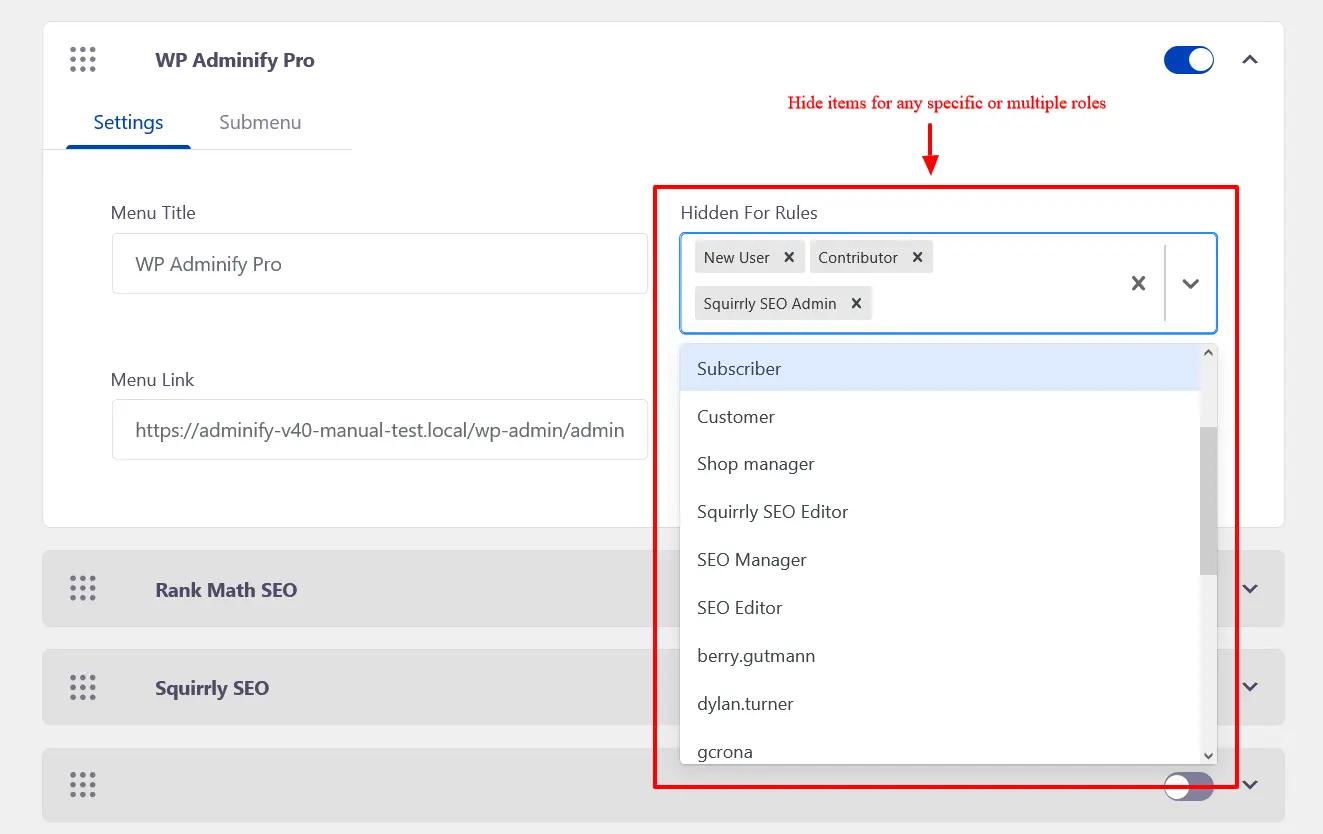Expand the Squirrly SEO section
This screenshot has width=1323, height=834.
[1249, 687]
